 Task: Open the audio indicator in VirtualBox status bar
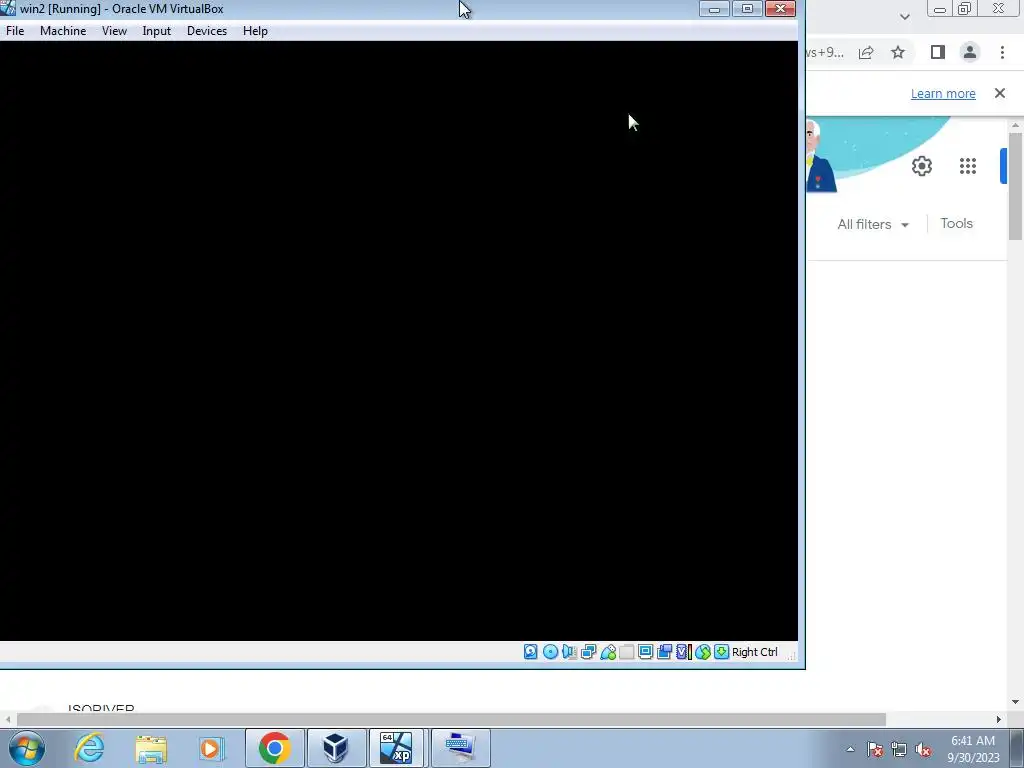[x=569, y=652]
